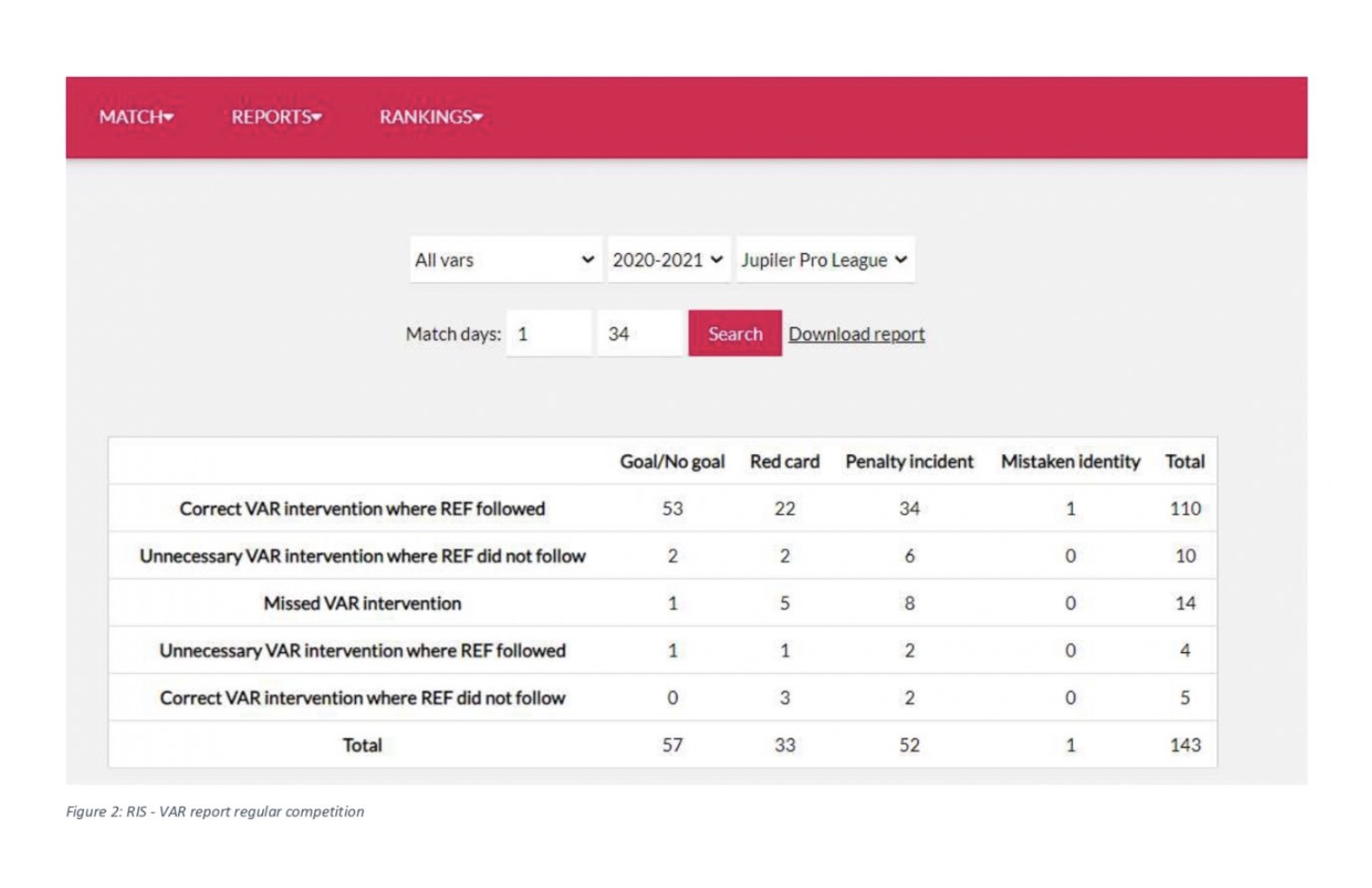Expand the All vars dropdown
The height and width of the screenshot is (888, 1372).
505,260
